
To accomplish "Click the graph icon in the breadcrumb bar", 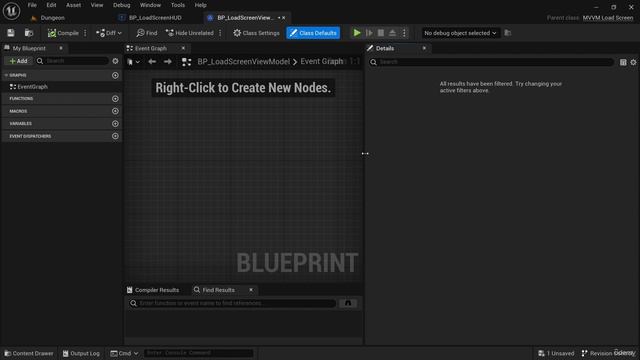I will click(x=187, y=62).
